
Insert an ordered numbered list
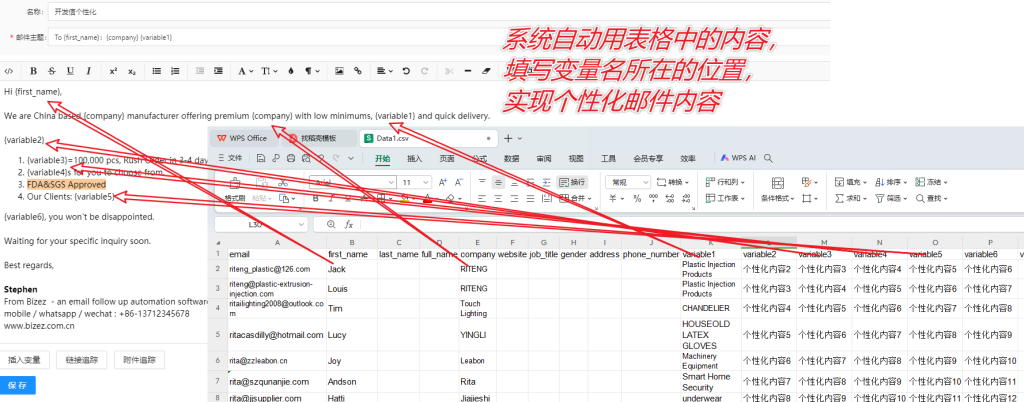[175, 71]
